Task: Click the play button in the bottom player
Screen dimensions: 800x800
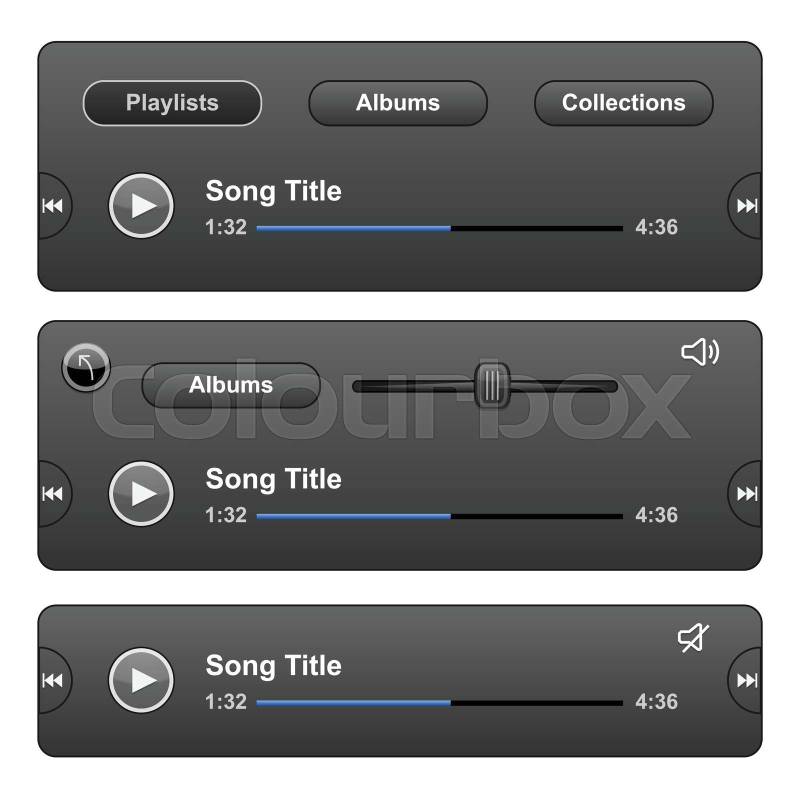Action: (x=141, y=680)
